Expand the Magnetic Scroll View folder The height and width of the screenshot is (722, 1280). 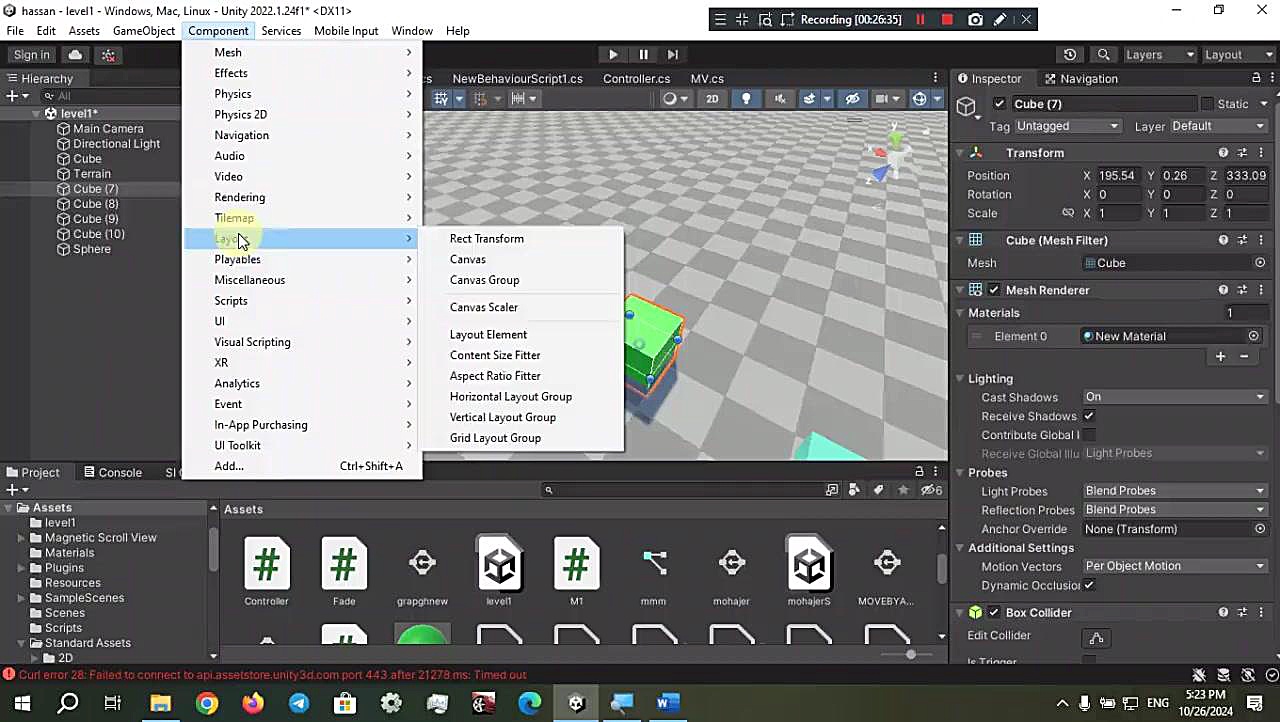click(x=22, y=538)
